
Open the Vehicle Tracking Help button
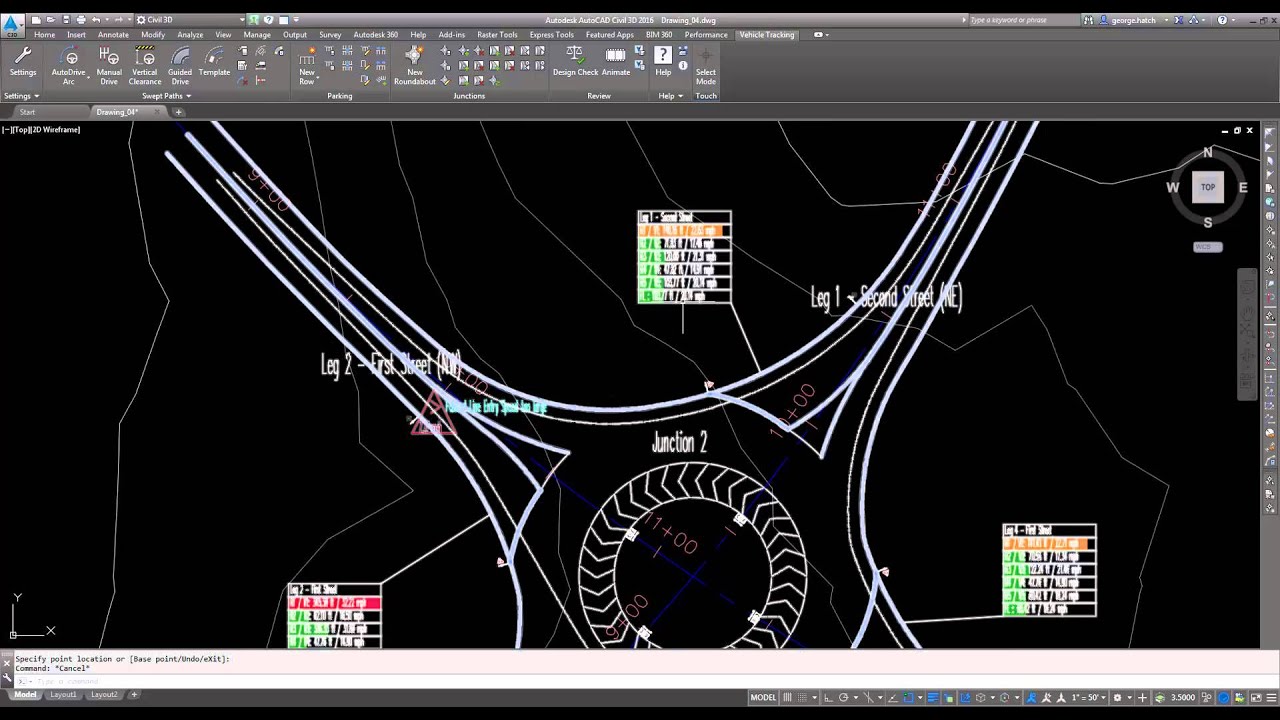[663, 60]
